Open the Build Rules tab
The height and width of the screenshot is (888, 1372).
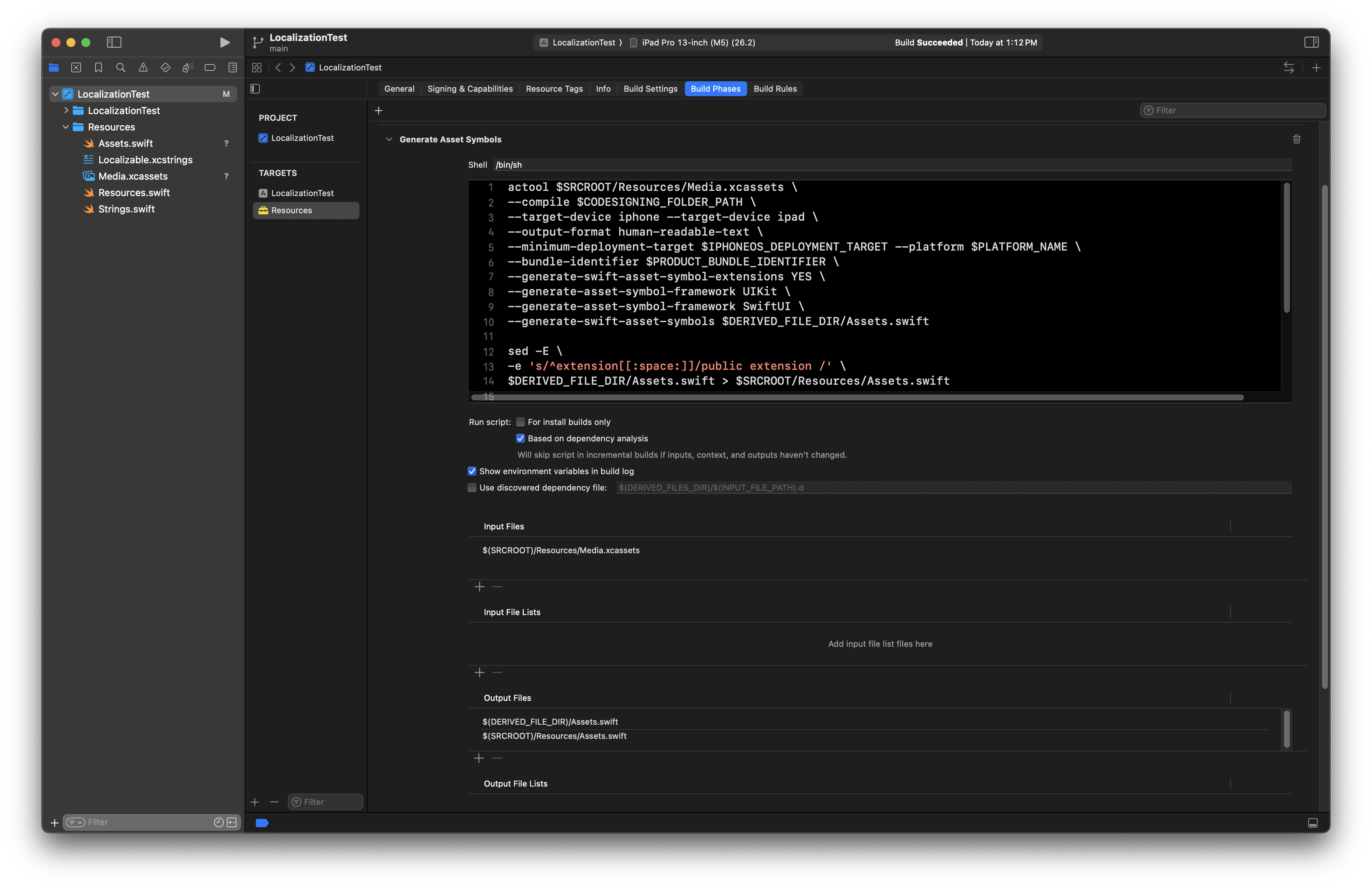[775, 88]
